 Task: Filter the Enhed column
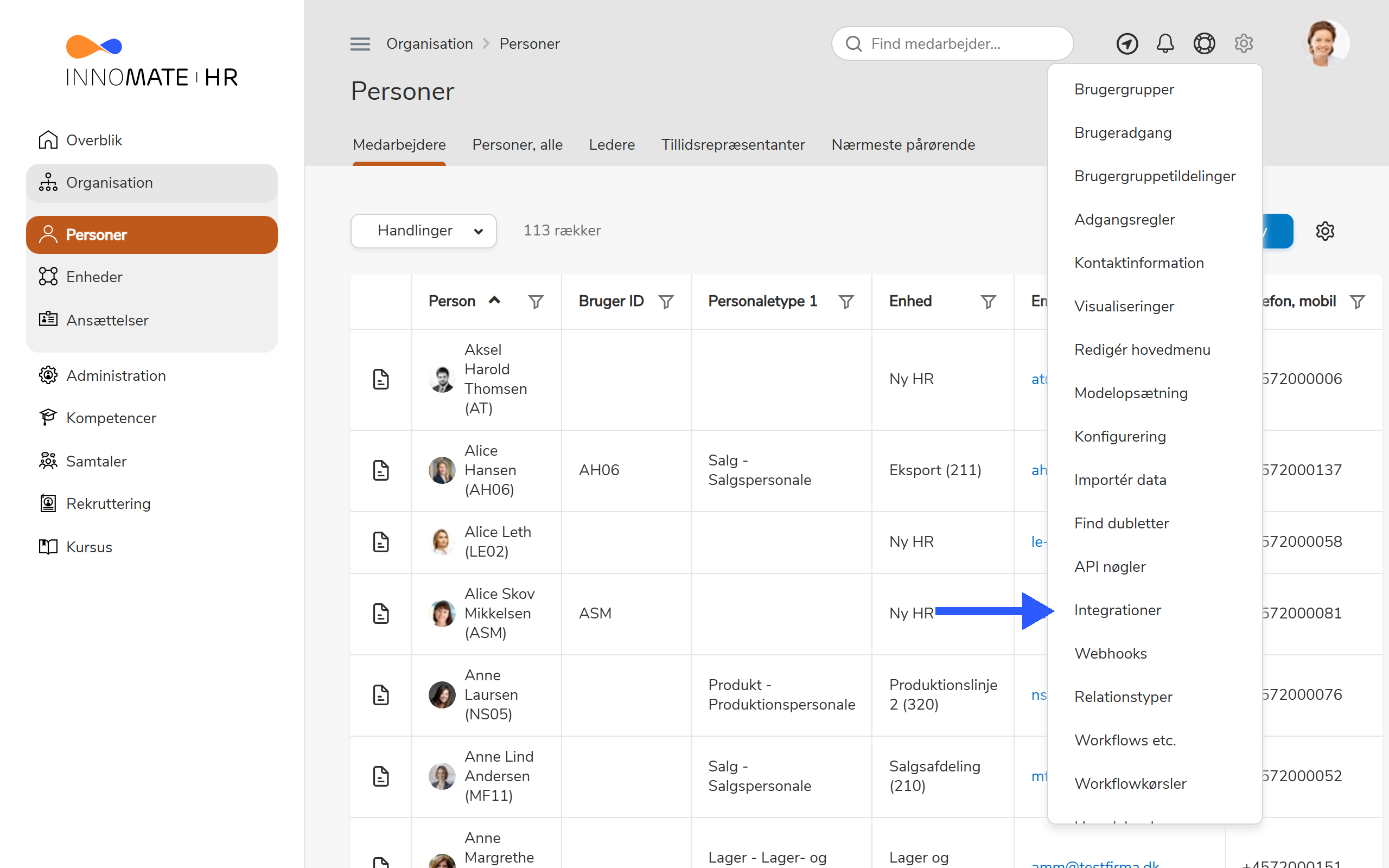[988, 302]
